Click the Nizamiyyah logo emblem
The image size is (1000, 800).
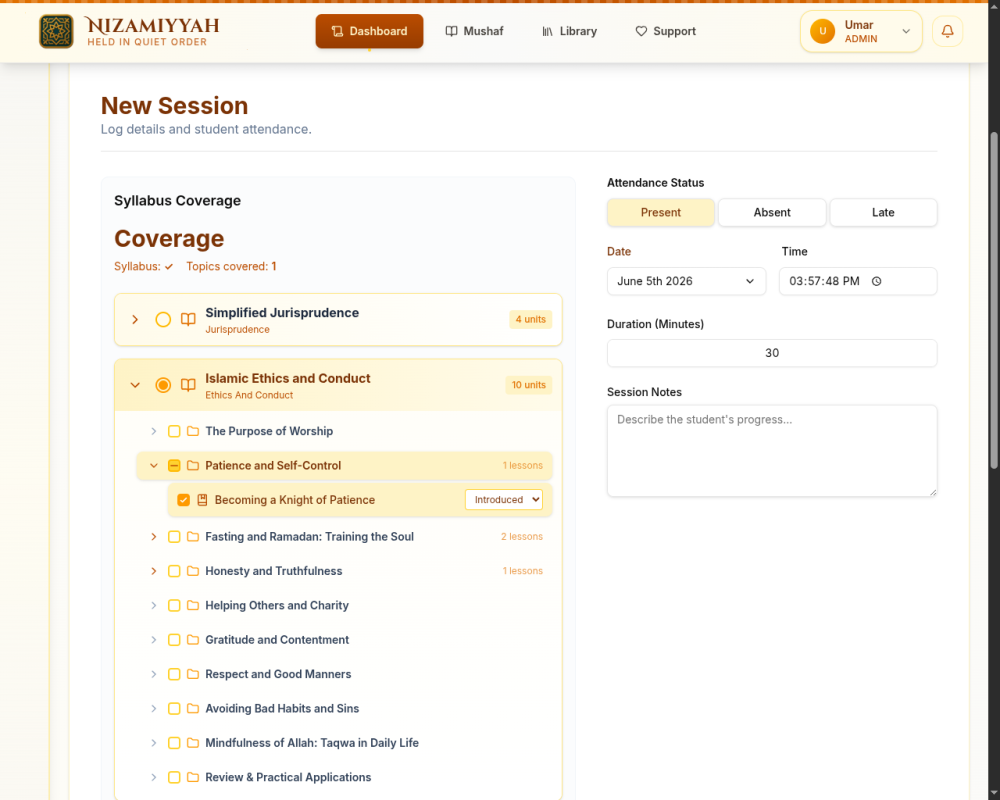click(x=56, y=31)
